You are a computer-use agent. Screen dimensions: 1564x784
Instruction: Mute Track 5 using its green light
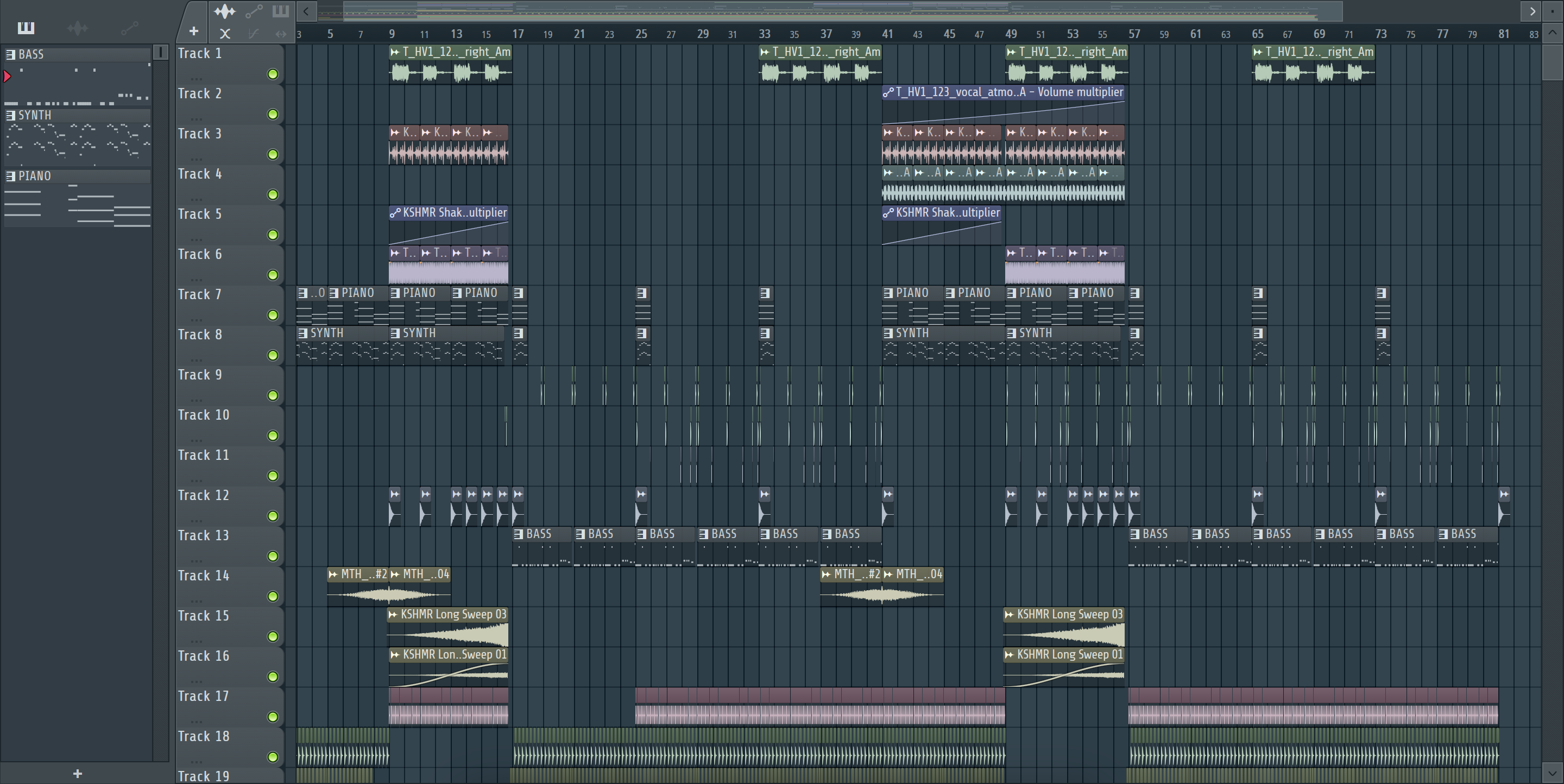click(x=273, y=235)
